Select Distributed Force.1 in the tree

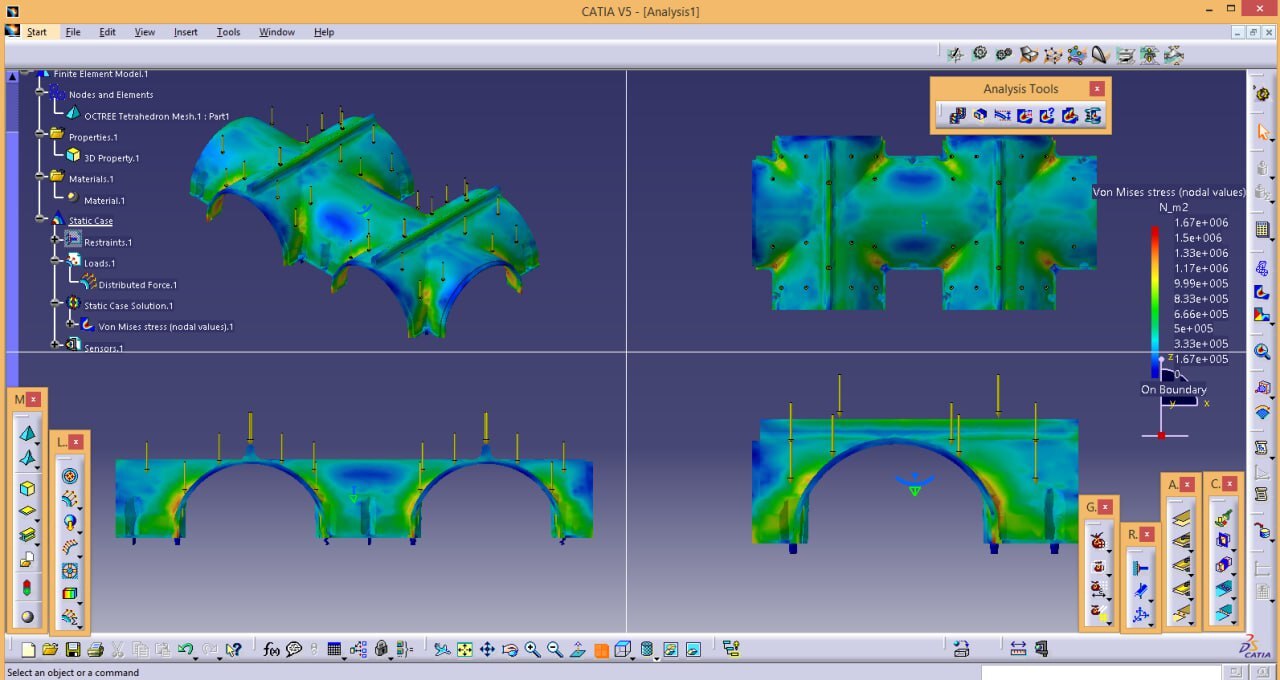point(137,285)
